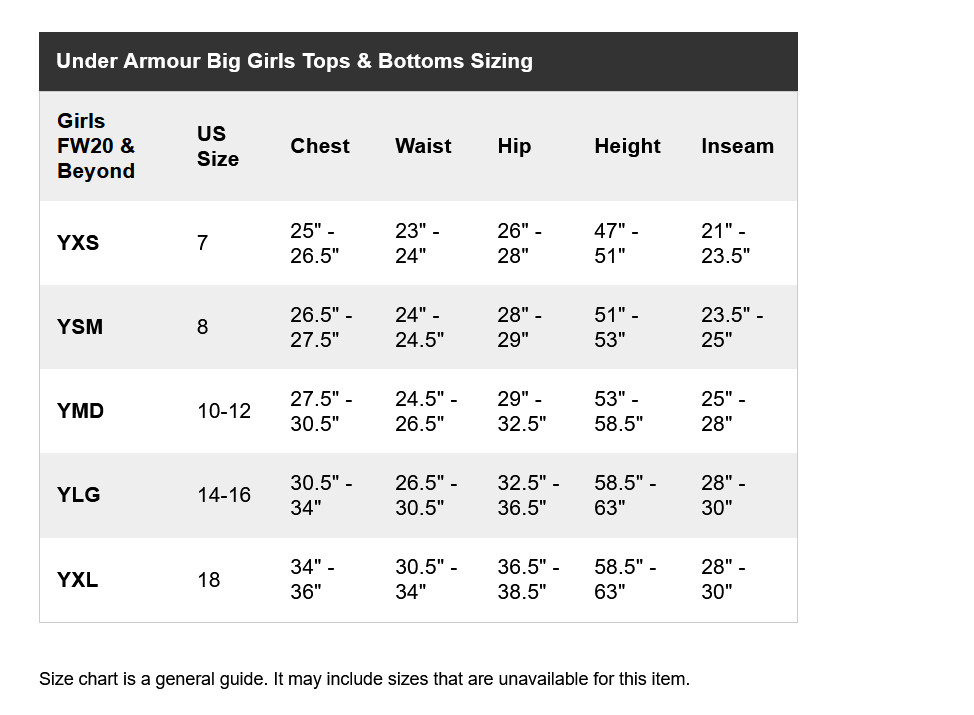Click the Height column header

(x=627, y=147)
